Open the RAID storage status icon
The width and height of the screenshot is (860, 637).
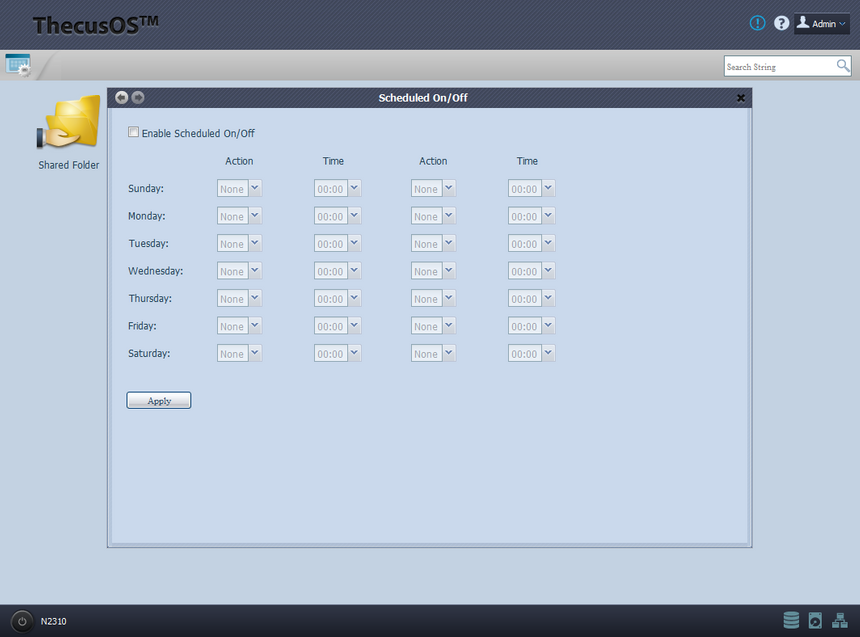click(x=791, y=620)
